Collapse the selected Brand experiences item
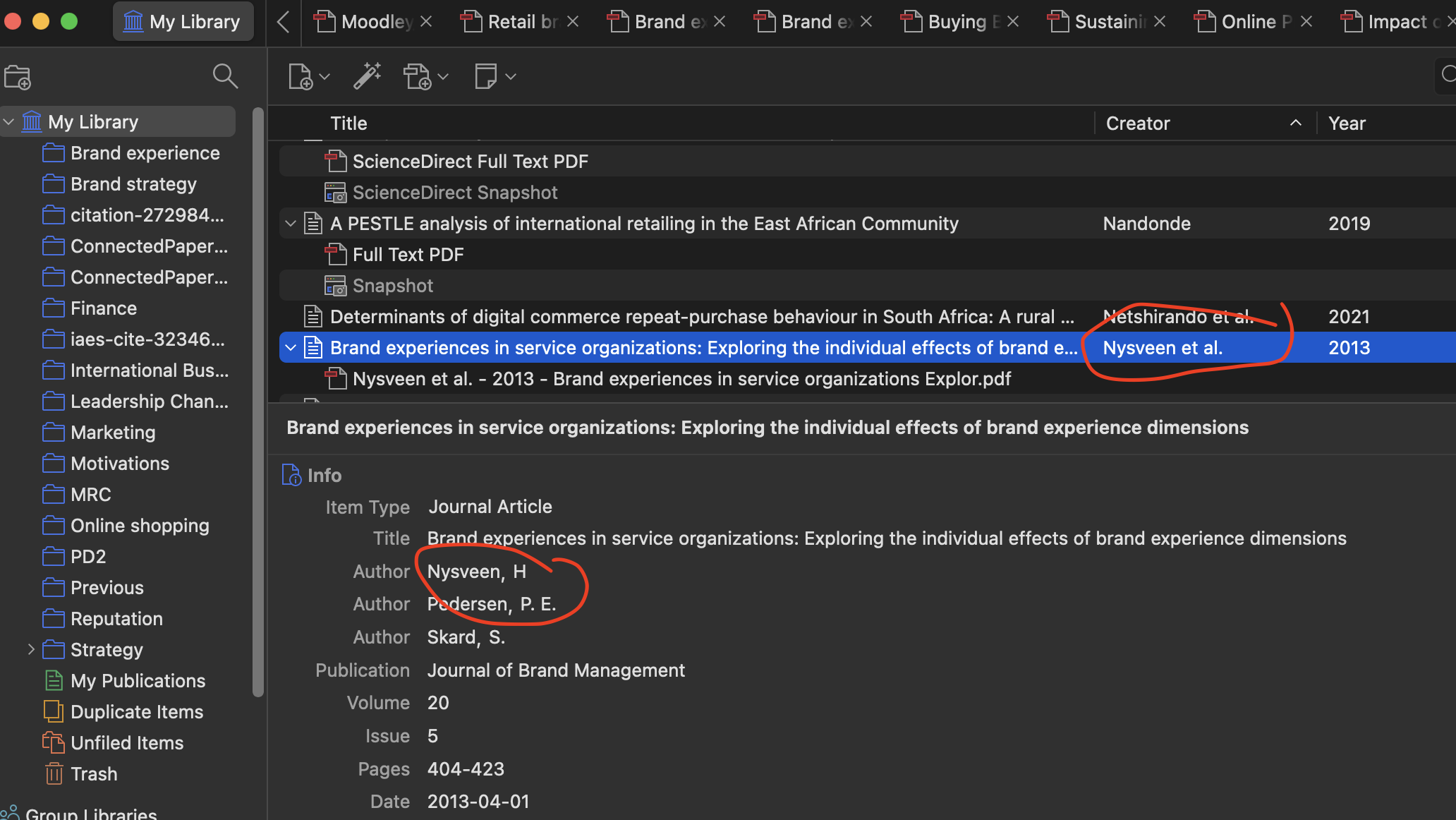This screenshot has height=820, width=1456. click(x=290, y=348)
